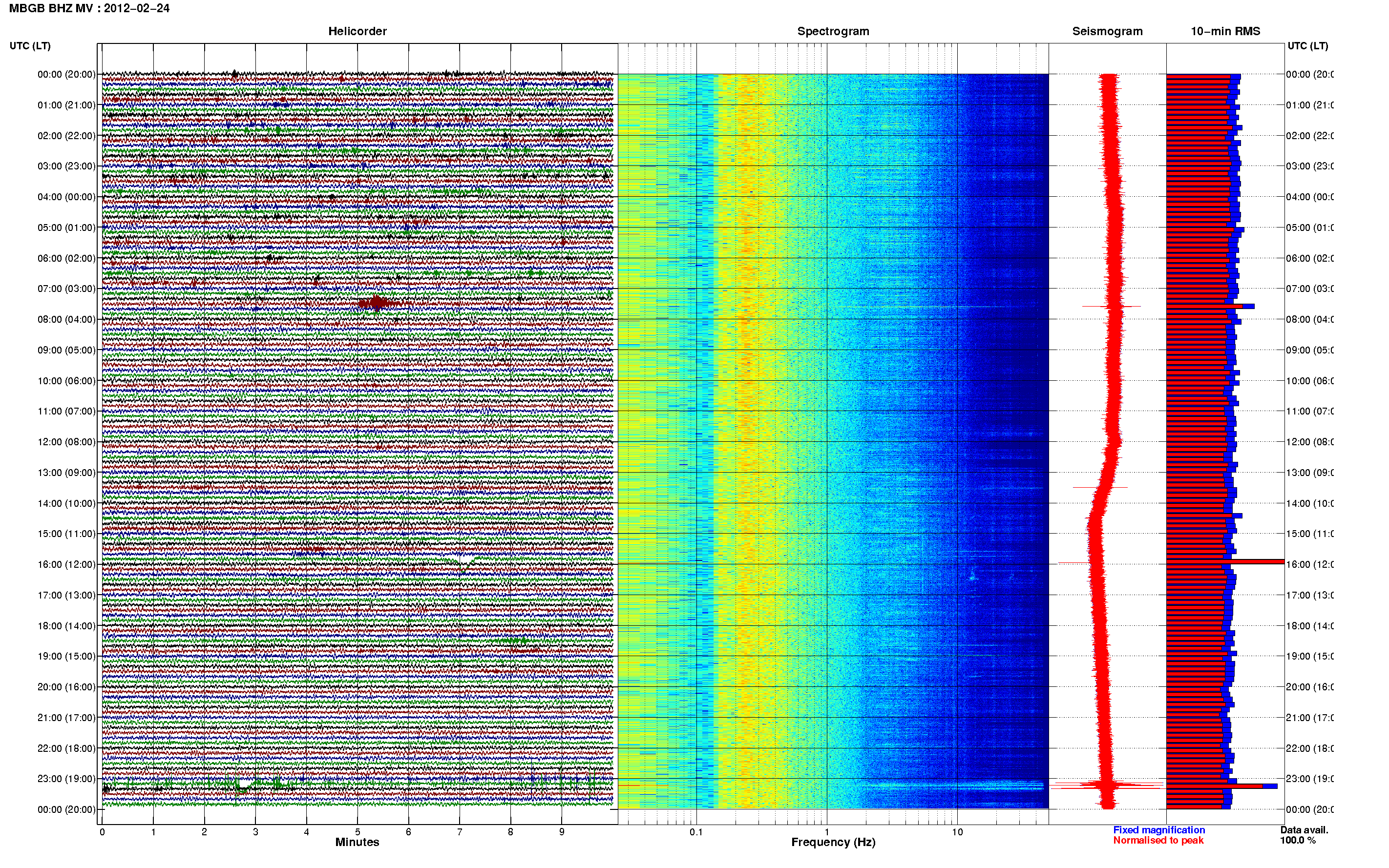The width and height of the screenshot is (1389, 868).
Task: Click the title text MBGB BHZ MV : 2012-02-24
Action: click(89, 8)
